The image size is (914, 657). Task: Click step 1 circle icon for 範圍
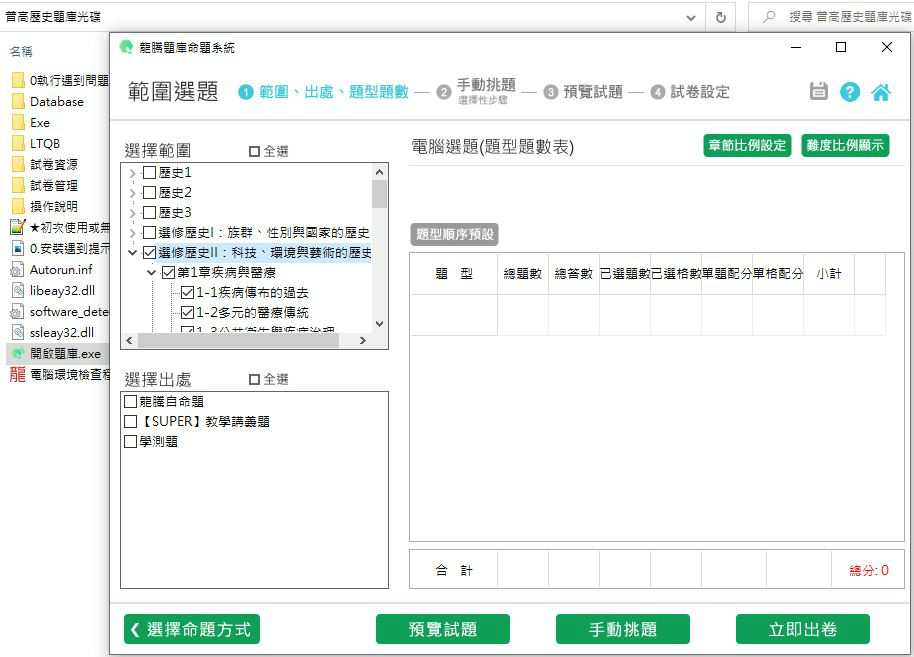[246, 92]
